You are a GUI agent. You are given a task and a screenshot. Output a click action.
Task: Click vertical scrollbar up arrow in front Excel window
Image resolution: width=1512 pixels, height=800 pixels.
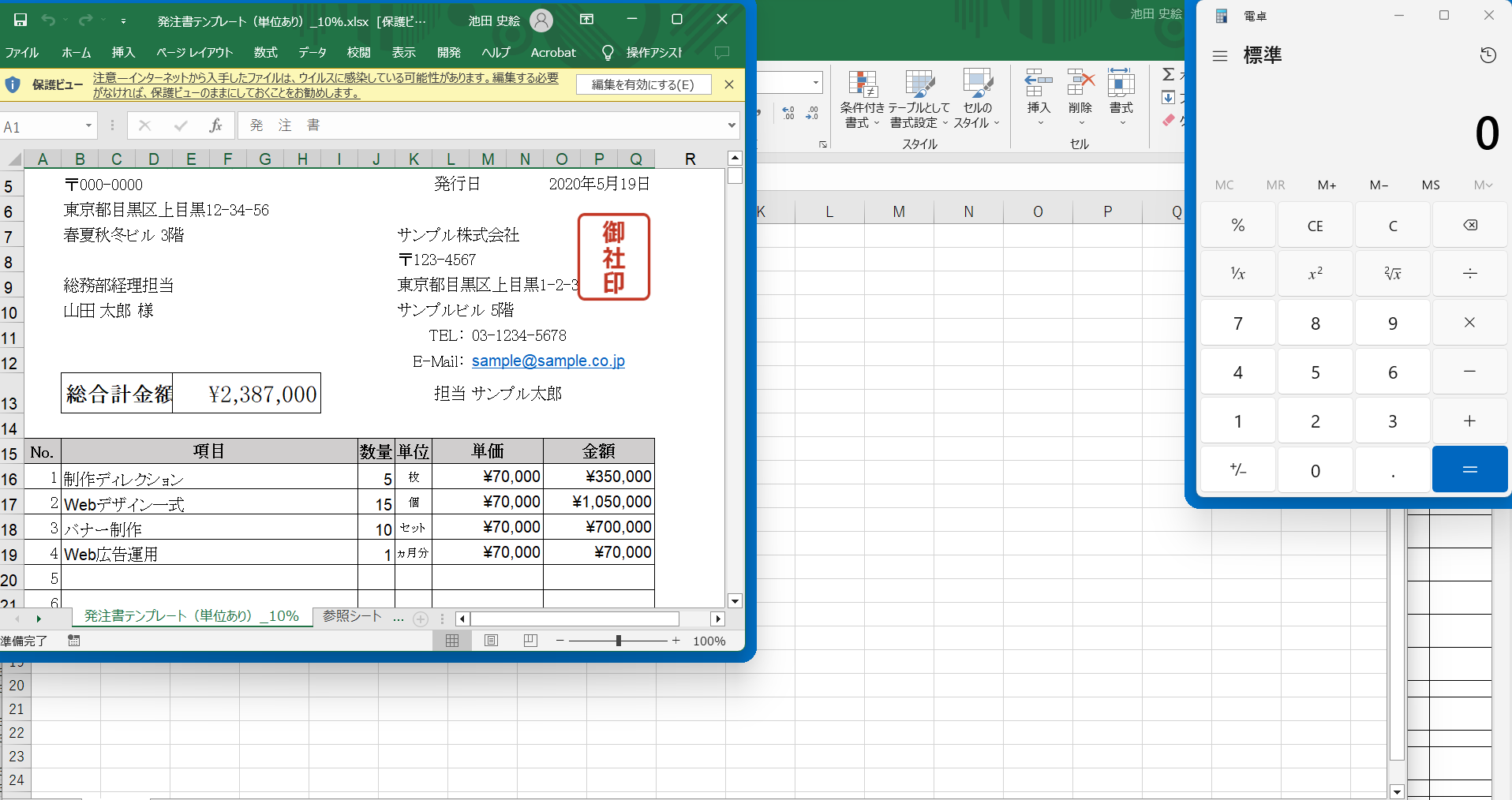point(735,159)
